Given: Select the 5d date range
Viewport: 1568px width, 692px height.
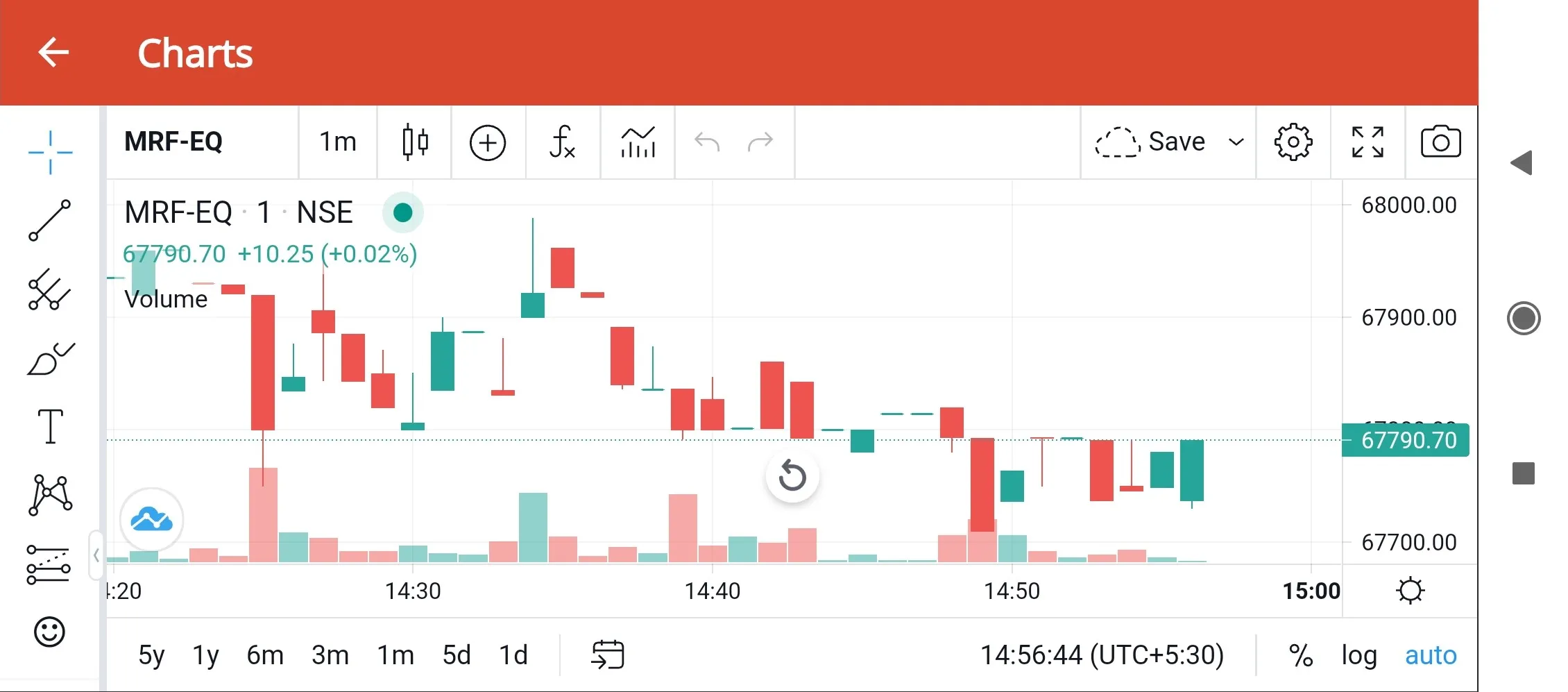Looking at the screenshot, I should pos(457,655).
